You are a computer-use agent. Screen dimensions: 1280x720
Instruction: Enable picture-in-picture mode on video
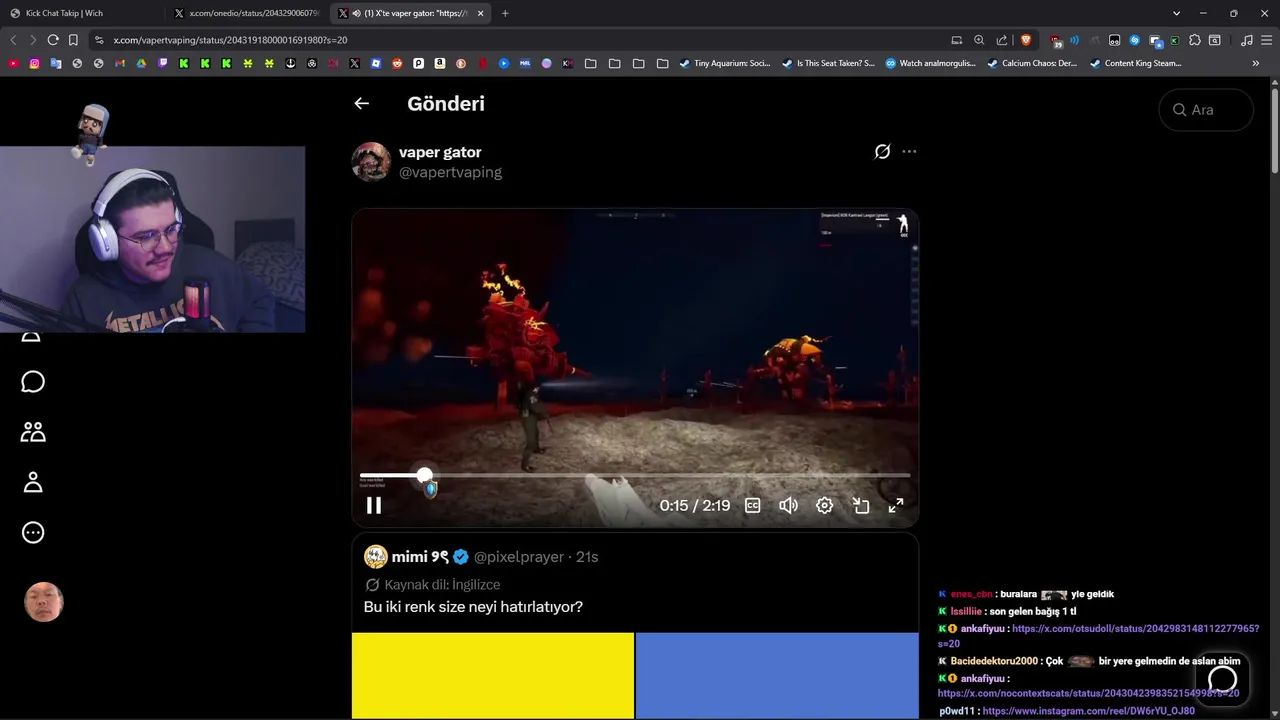[860, 506]
